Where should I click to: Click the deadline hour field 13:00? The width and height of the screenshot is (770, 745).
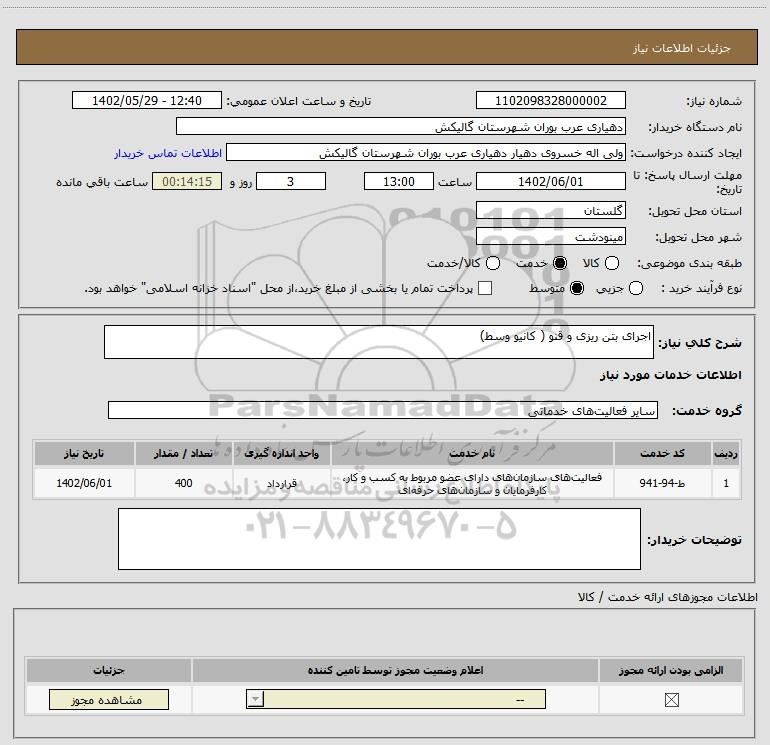[x=399, y=181]
